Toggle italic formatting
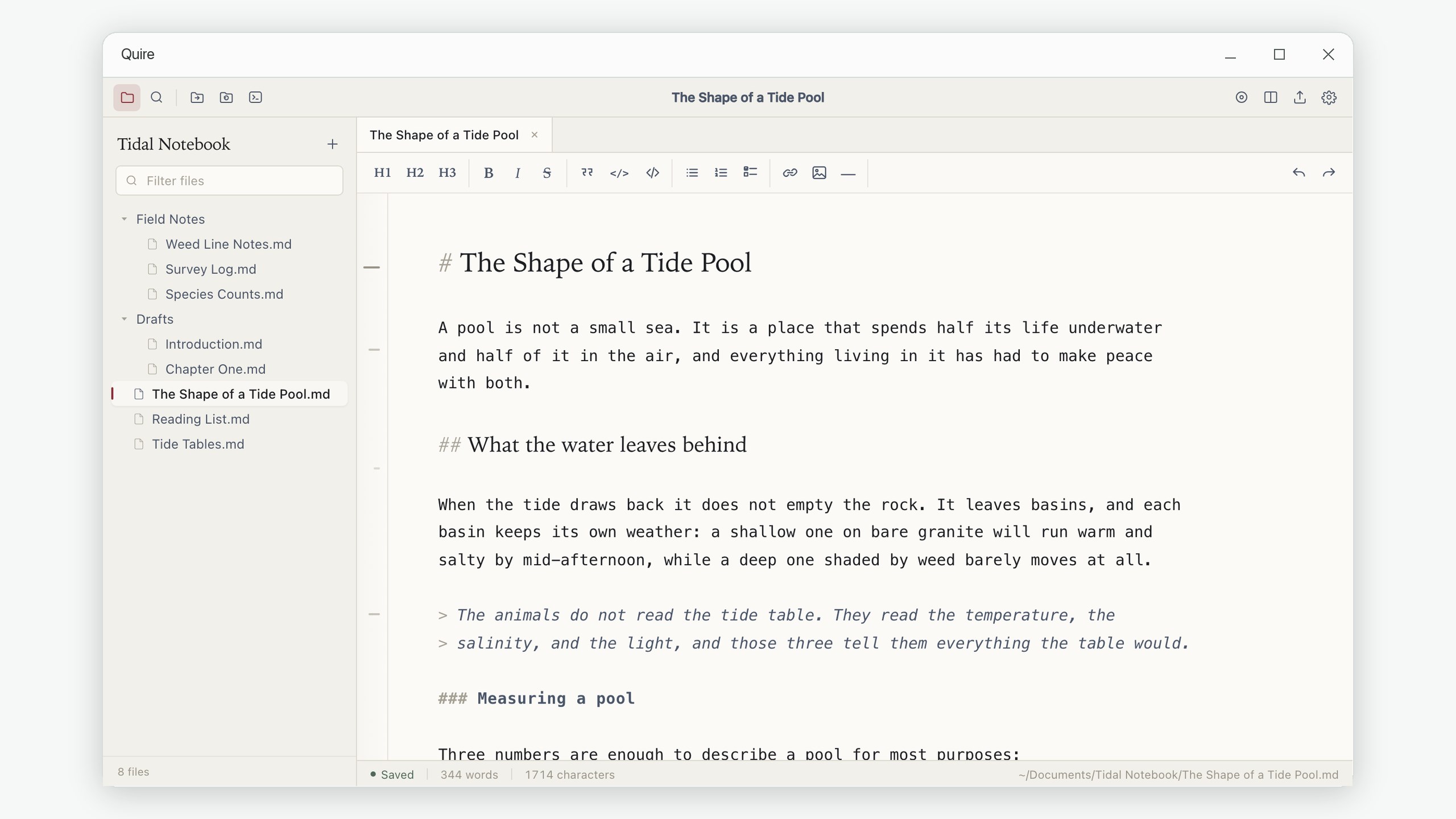The width and height of the screenshot is (1456, 819). coord(518,173)
